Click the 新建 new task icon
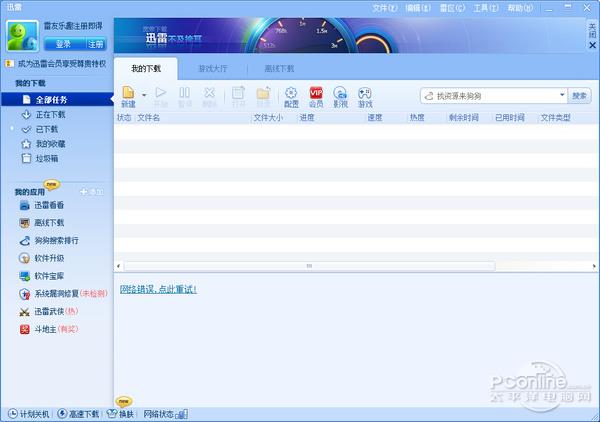This screenshot has height=422, width=600. click(x=128, y=97)
